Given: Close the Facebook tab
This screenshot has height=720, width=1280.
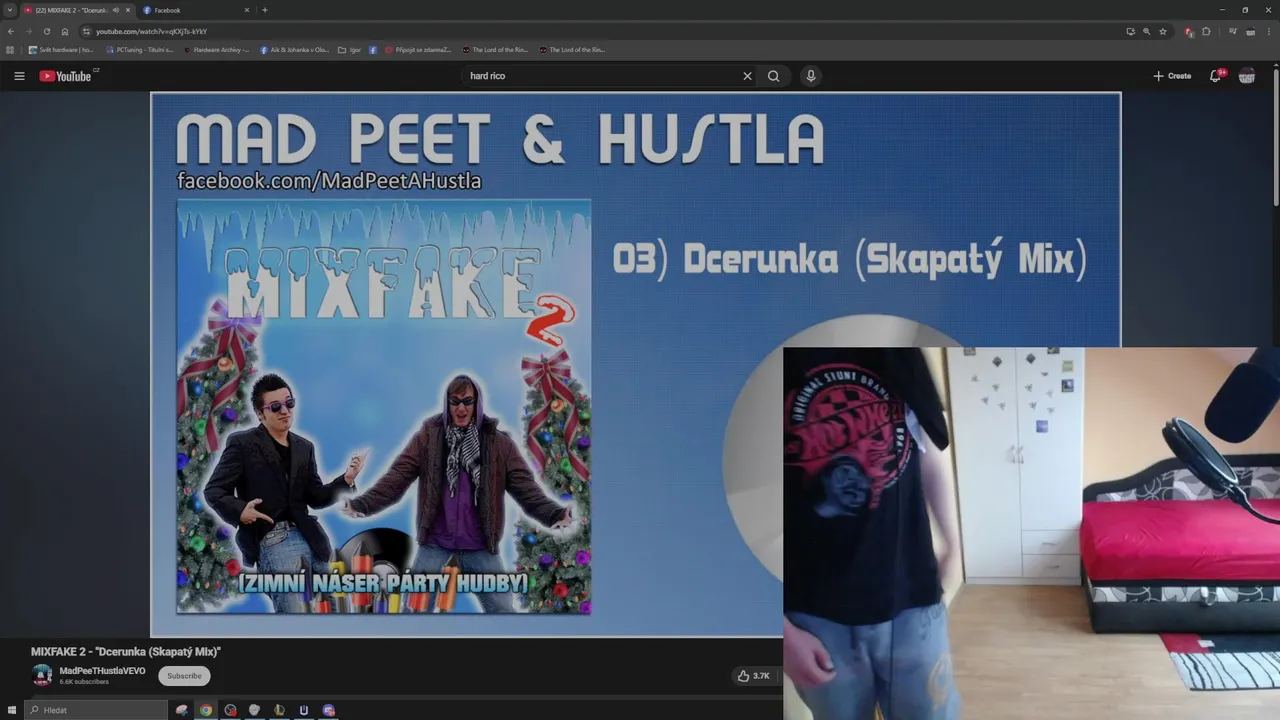Looking at the screenshot, I should pos(247,10).
